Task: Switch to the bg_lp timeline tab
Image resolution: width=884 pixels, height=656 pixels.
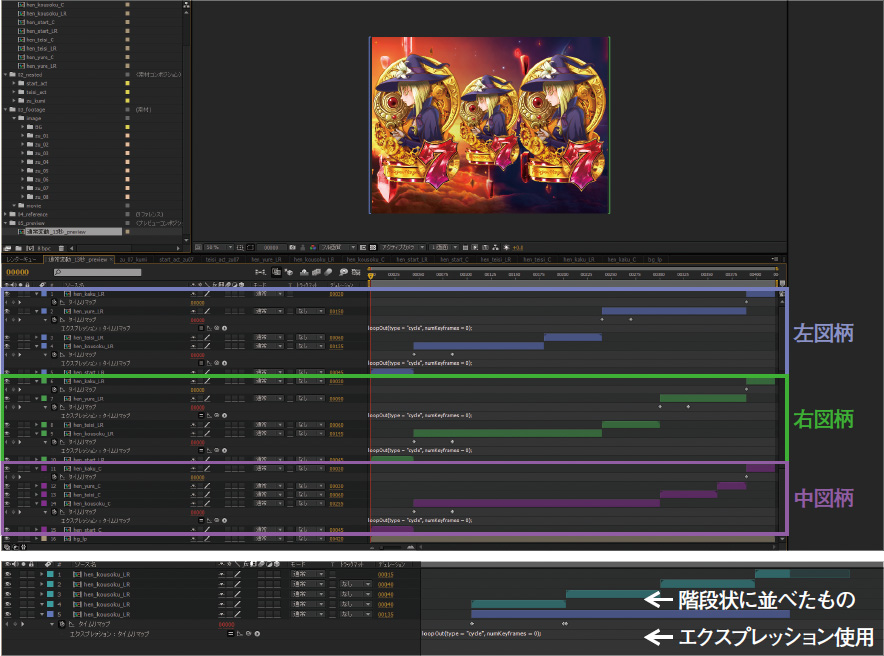Action: (655, 260)
